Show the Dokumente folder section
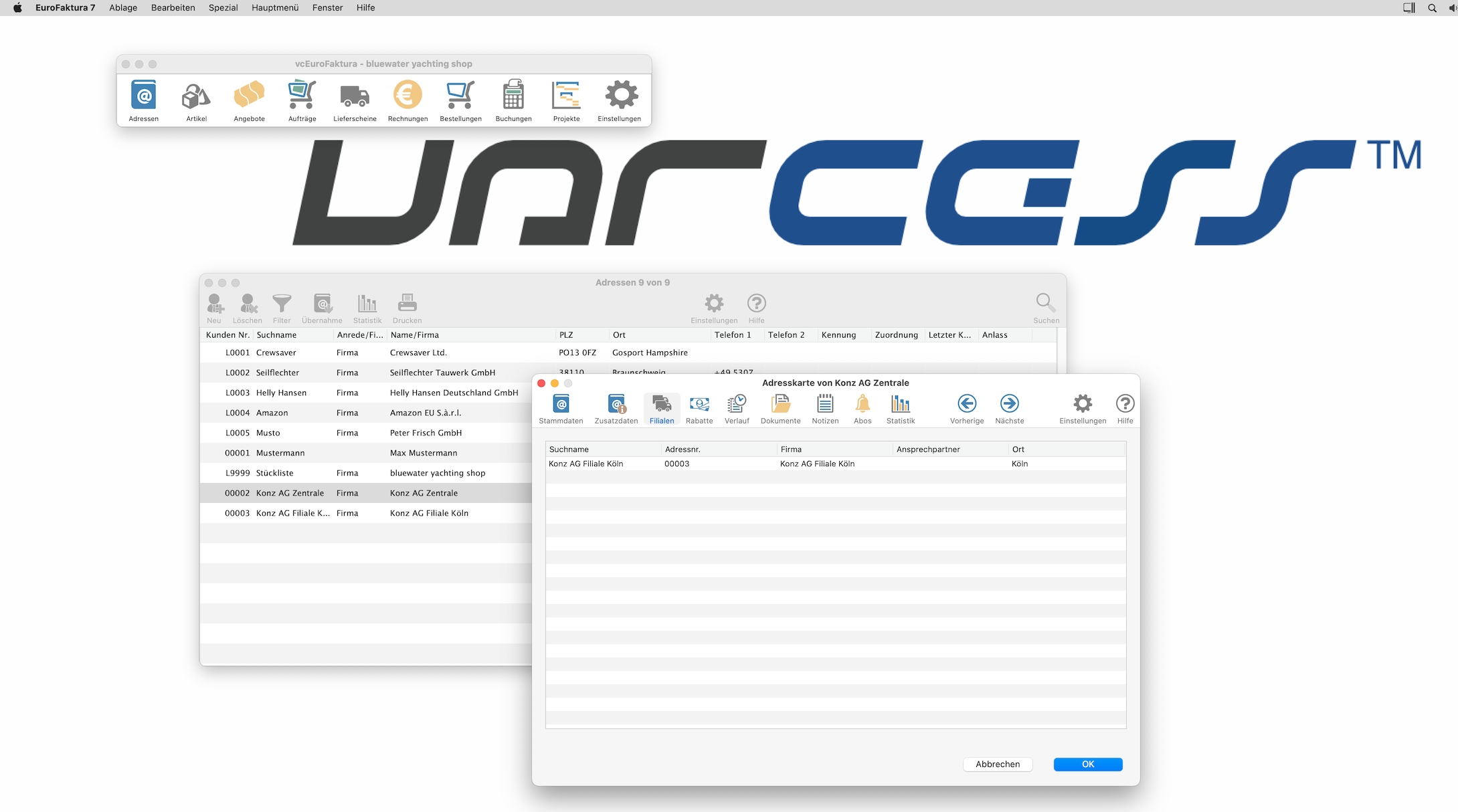Image resolution: width=1458 pixels, height=812 pixels. click(780, 409)
